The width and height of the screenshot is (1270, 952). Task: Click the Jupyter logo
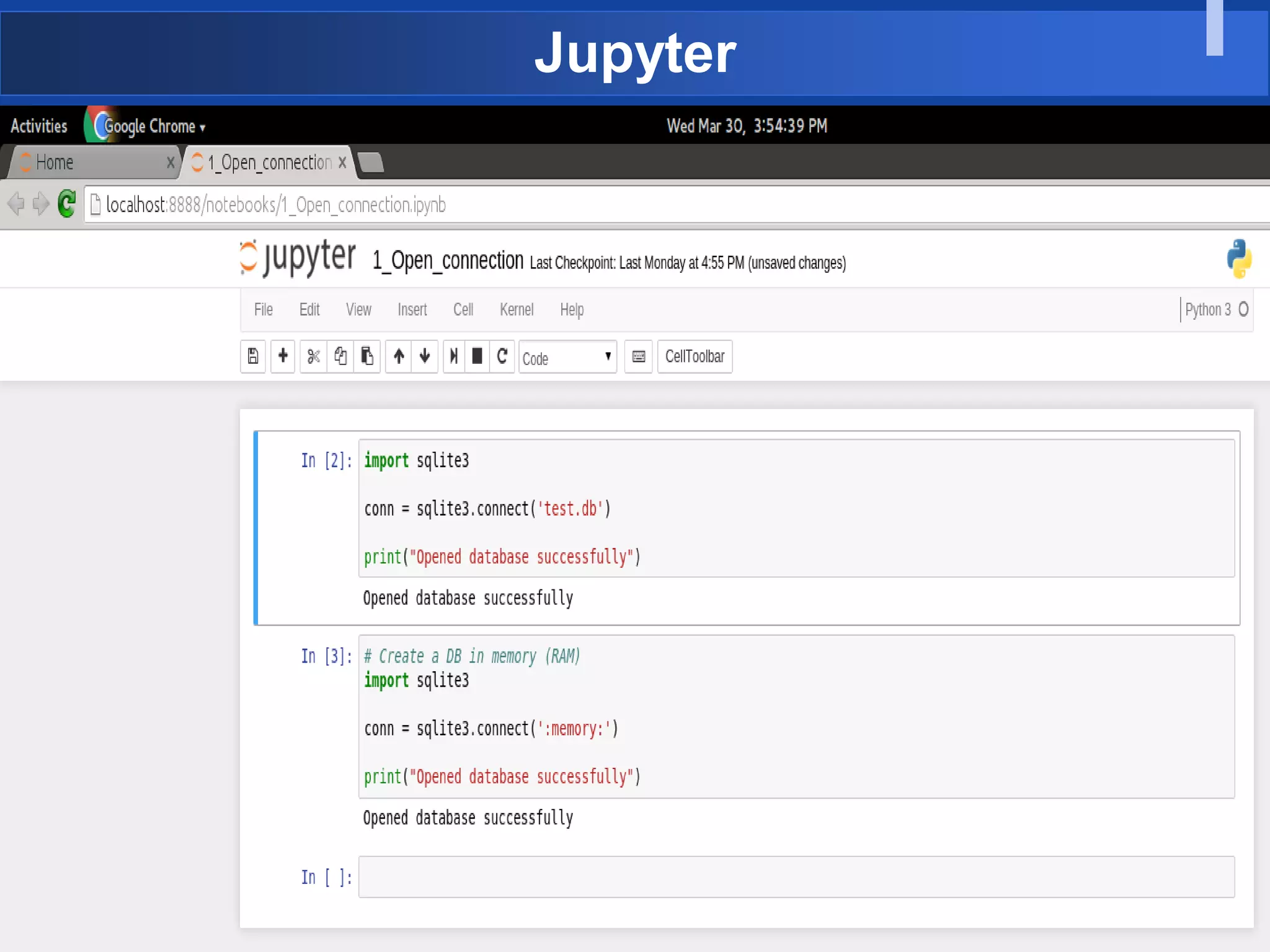pyautogui.click(x=298, y=258)
